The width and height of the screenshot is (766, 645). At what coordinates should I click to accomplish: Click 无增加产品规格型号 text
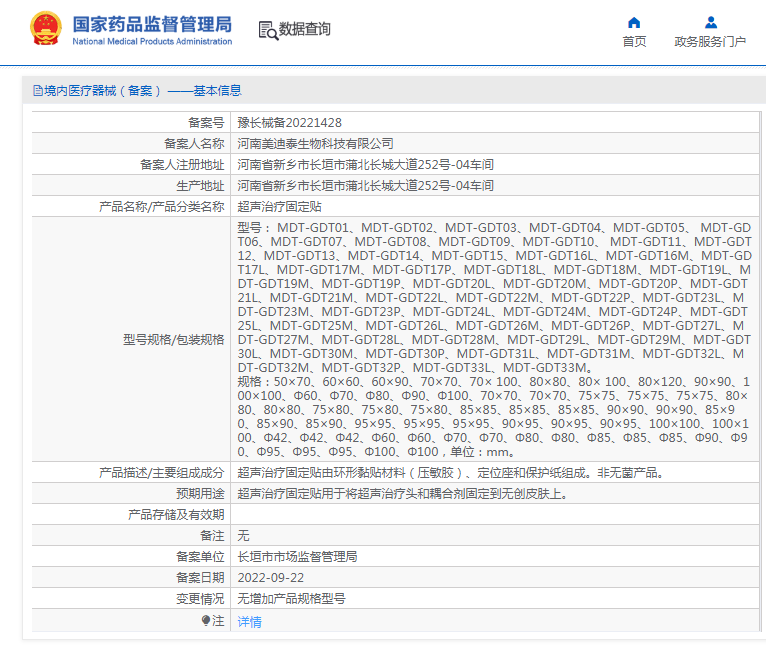291,599
